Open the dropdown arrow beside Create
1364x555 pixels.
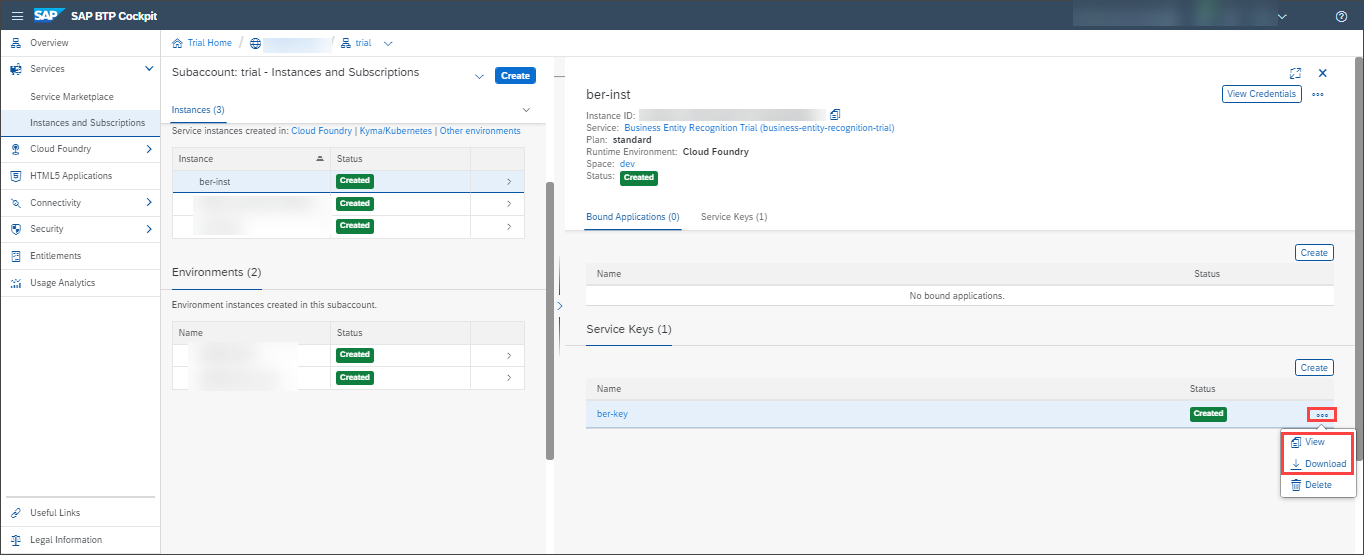(479, 76)
